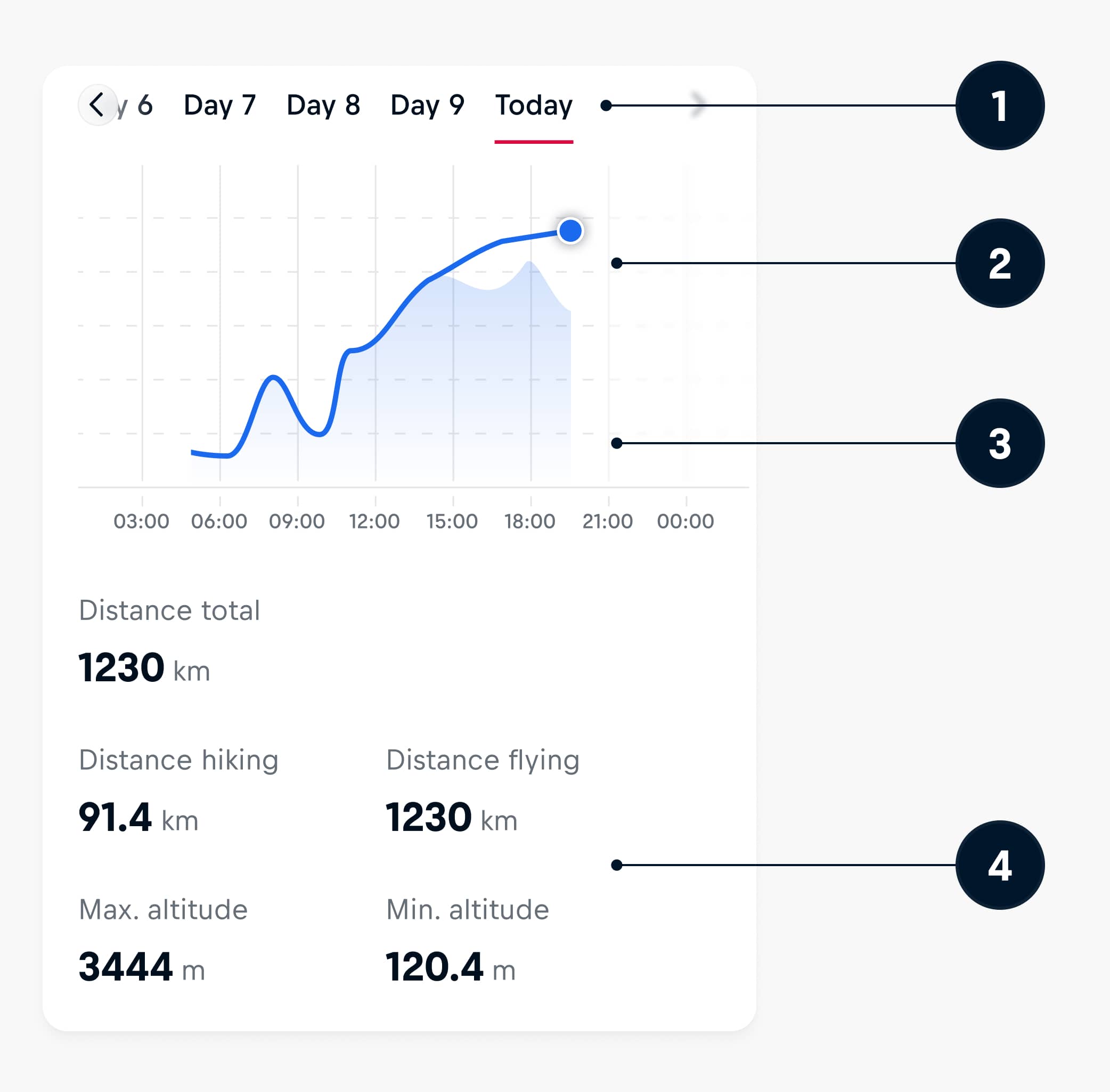Open the Day 8 tab
Viewport: 1110px width, 1092px height.
tap(323, 105)
